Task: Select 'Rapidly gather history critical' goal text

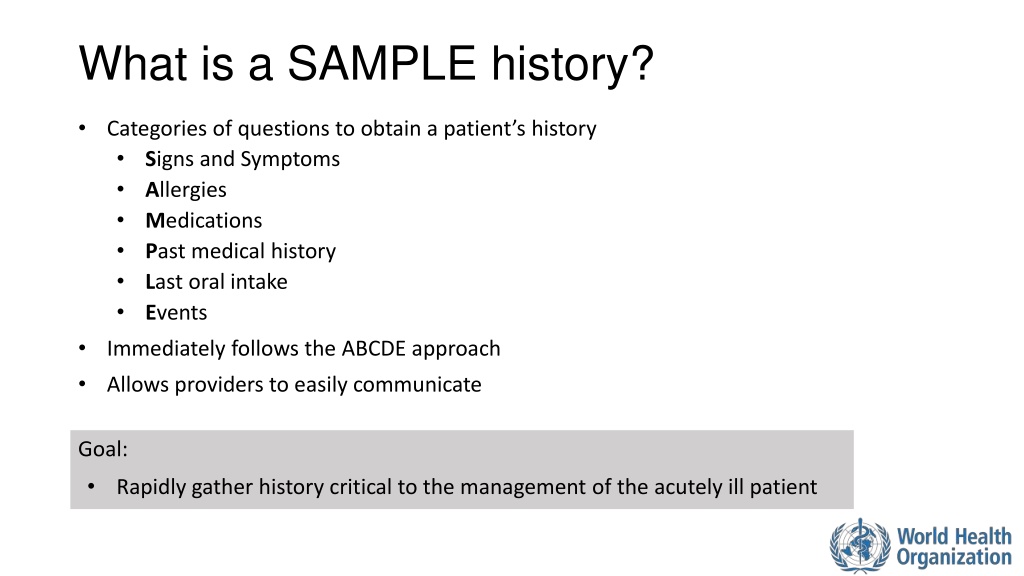Action: pos(466,487)
